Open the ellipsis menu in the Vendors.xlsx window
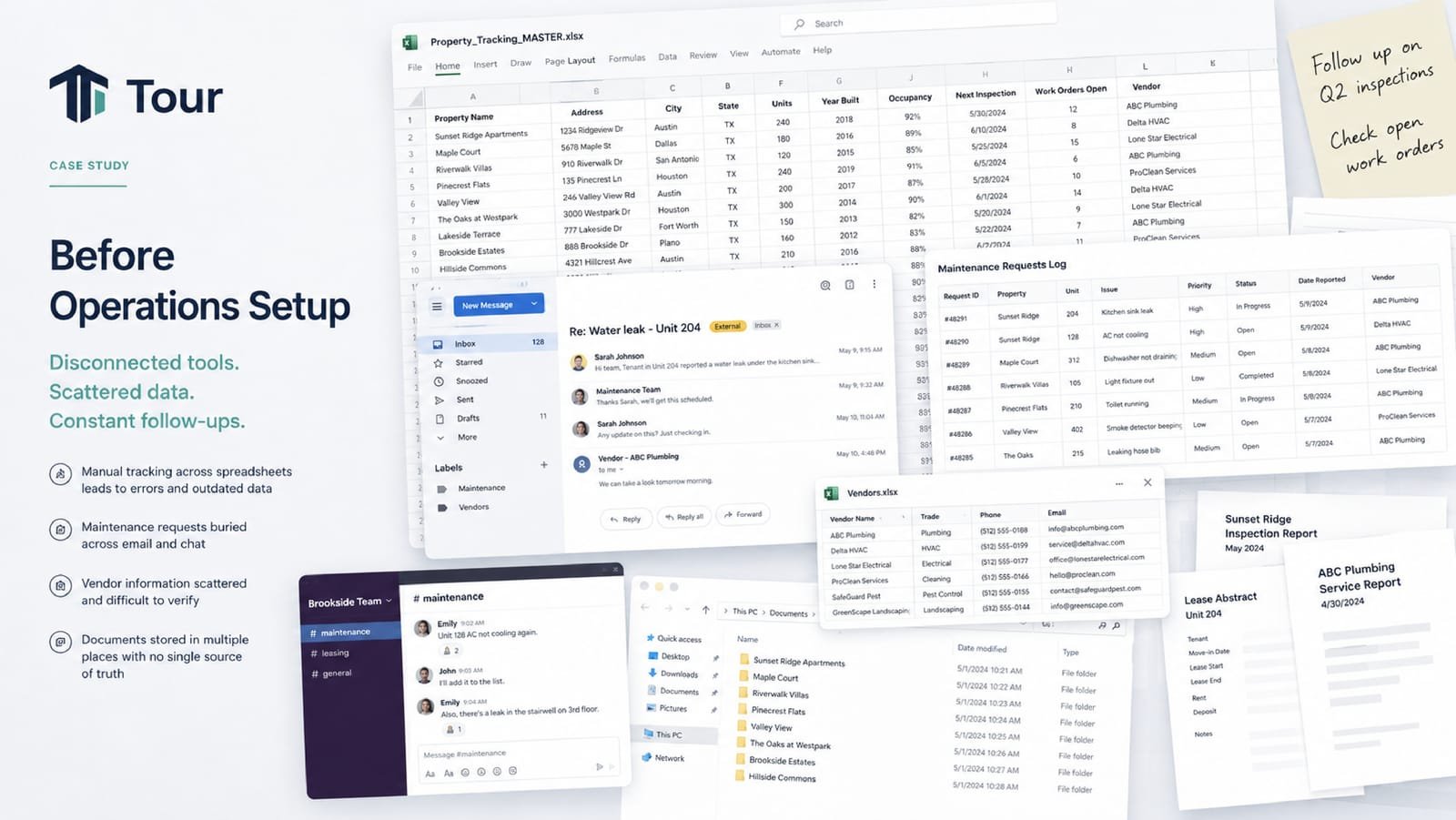 [1119, 484]
